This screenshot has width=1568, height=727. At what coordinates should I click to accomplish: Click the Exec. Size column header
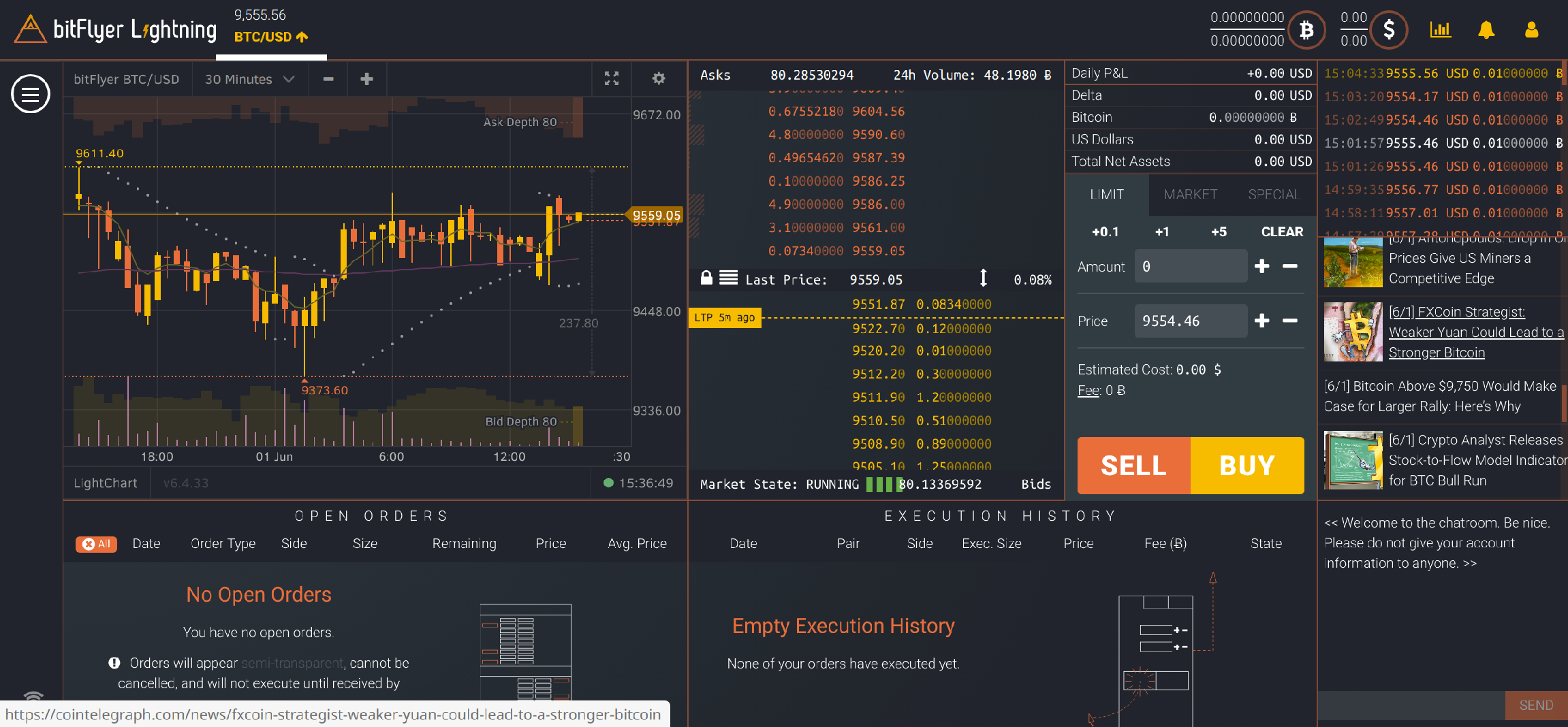click(x=992, y=544)
